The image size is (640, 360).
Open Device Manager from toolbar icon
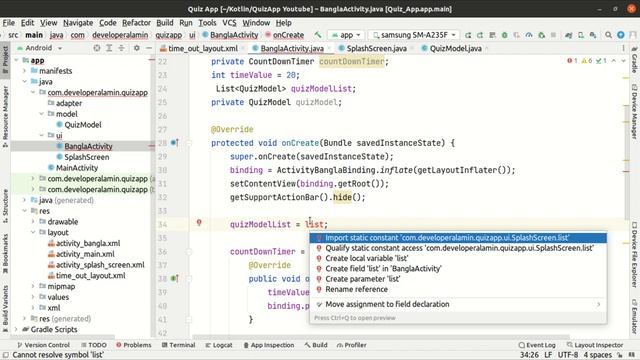580,35
